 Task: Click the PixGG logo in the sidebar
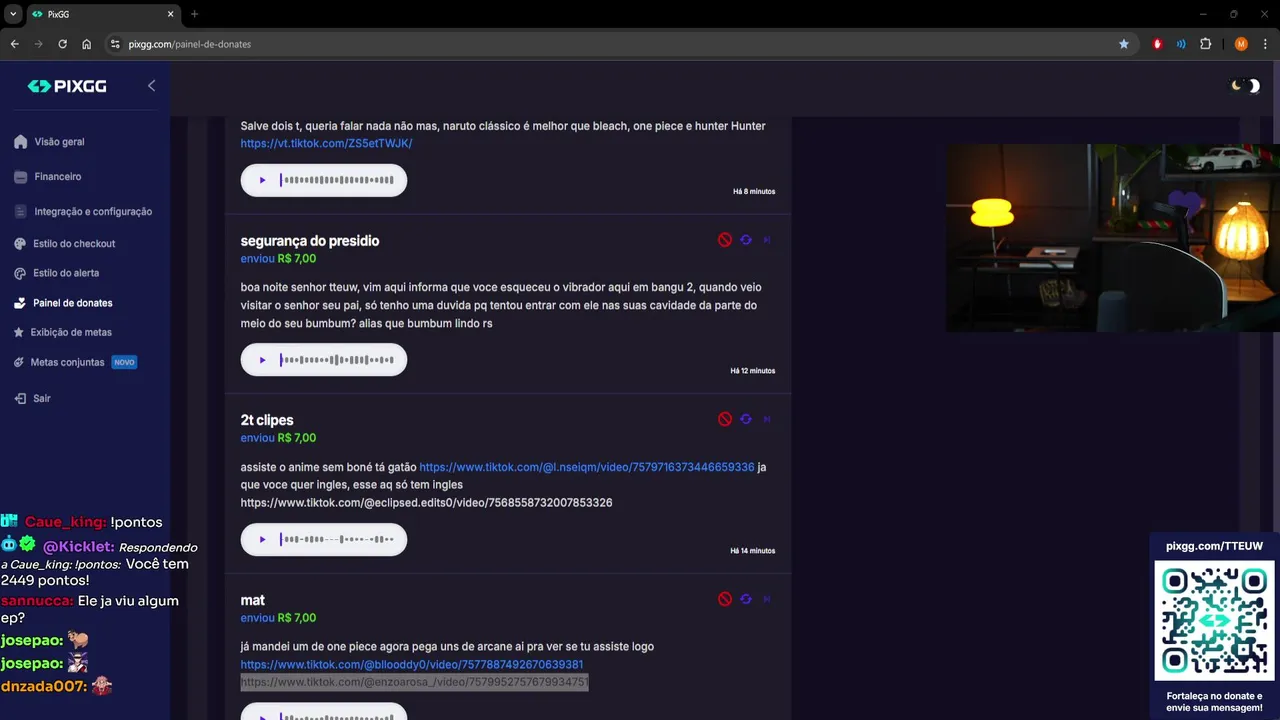(67, 86)
